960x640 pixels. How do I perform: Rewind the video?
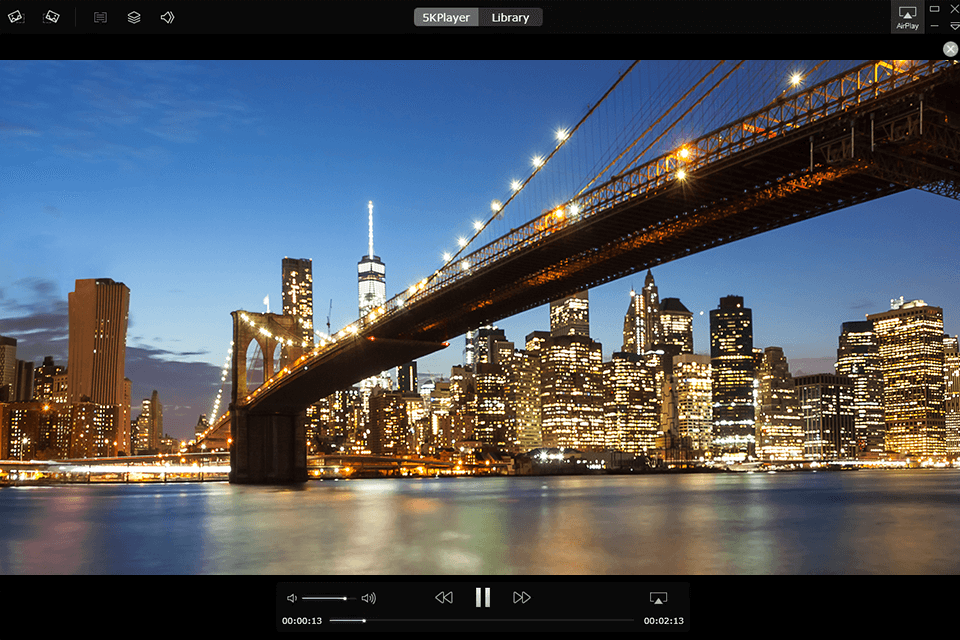[x=444, y=597]
